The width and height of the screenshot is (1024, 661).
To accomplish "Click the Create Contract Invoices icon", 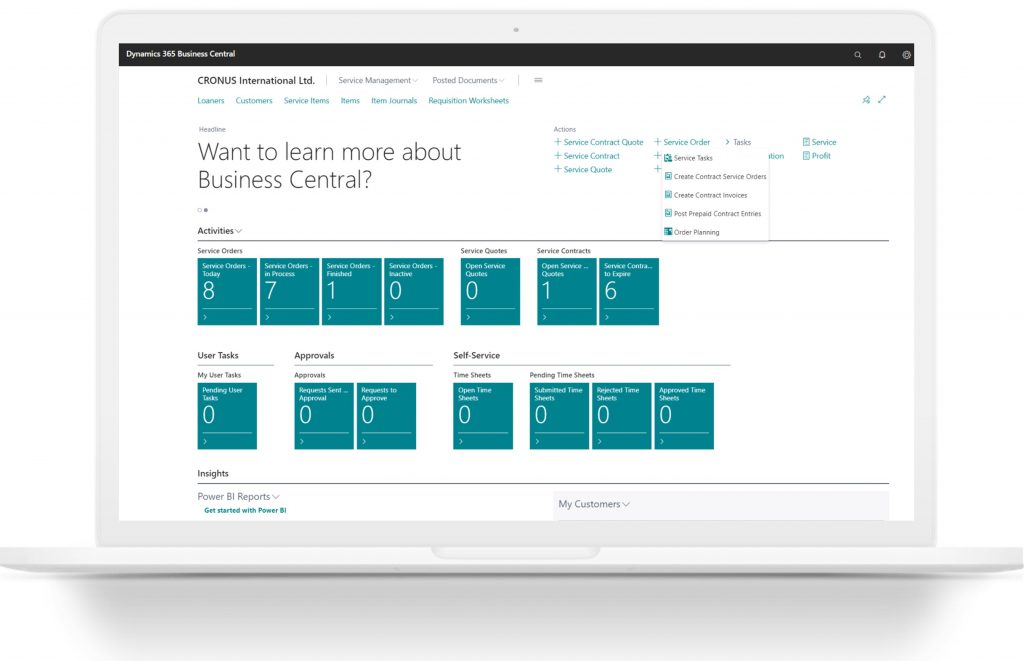I will (668, 195).
